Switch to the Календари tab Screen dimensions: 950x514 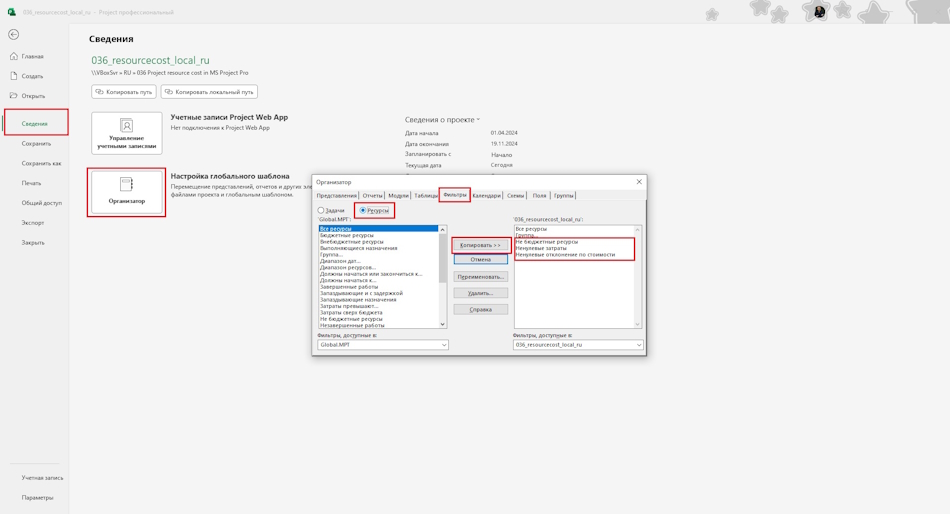click(x=487, y=195)
